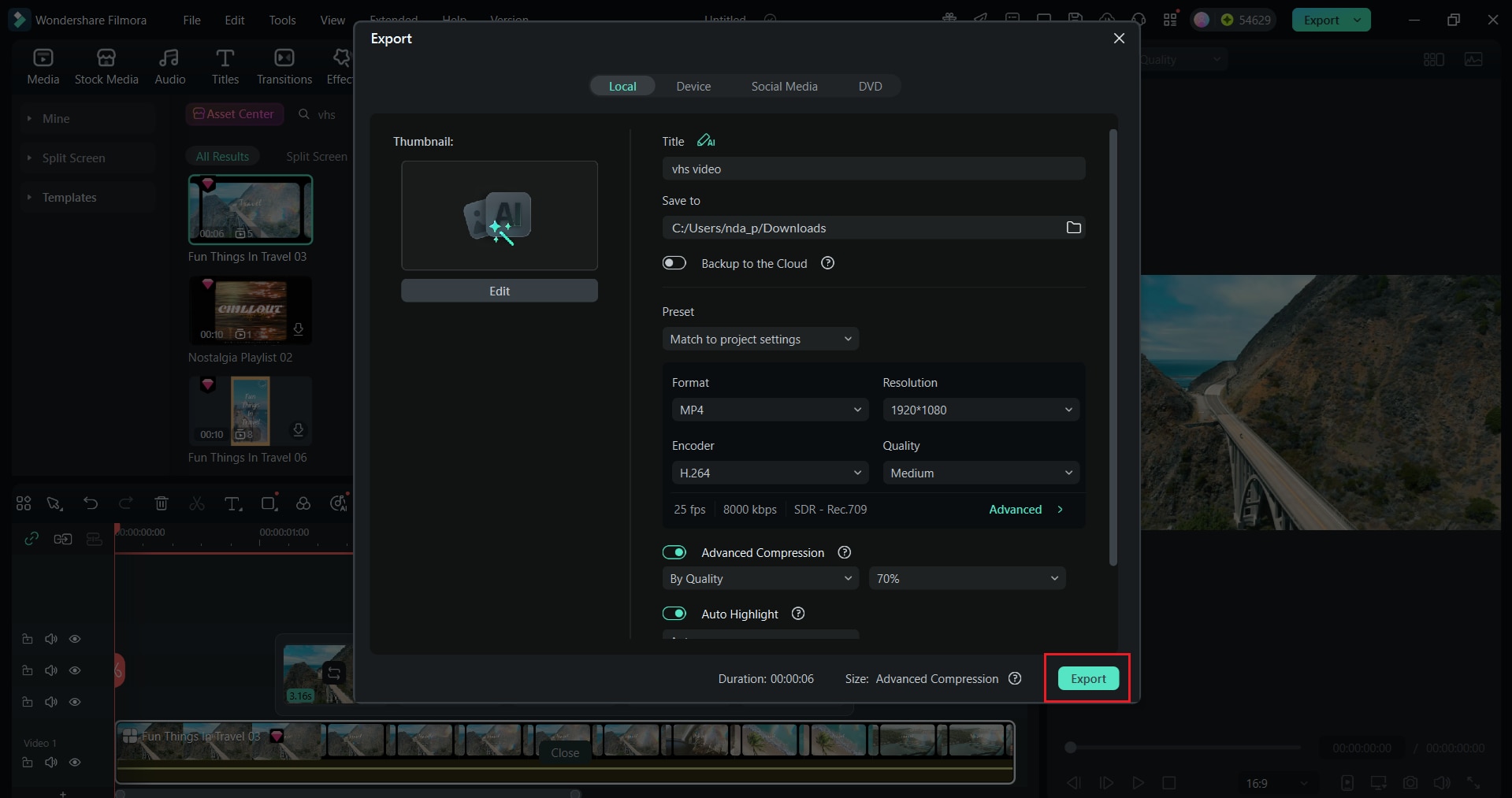
Task: Open the add Text tool icon
Action: [x=233, y=503]
